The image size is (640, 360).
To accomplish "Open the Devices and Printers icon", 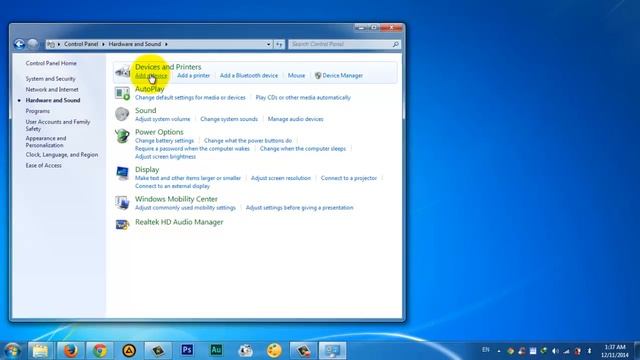I will 122,72.
